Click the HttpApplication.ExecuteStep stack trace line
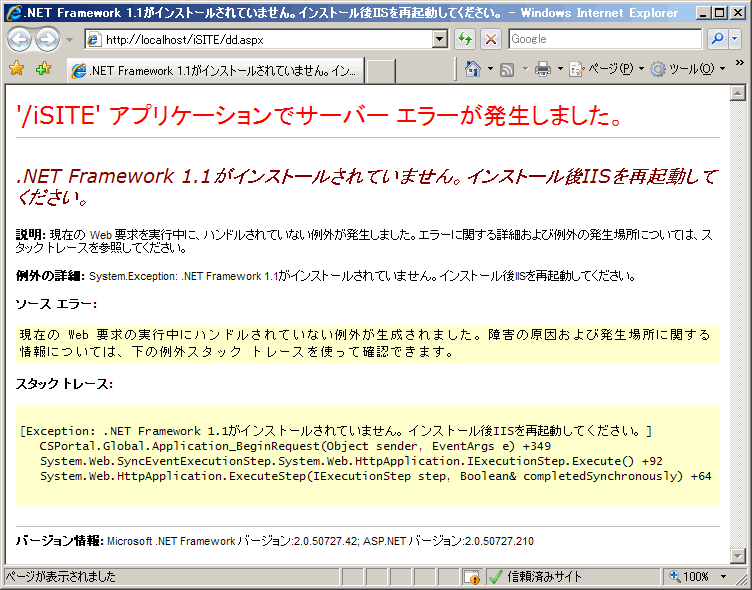752x590 pixels. (376, 476)
